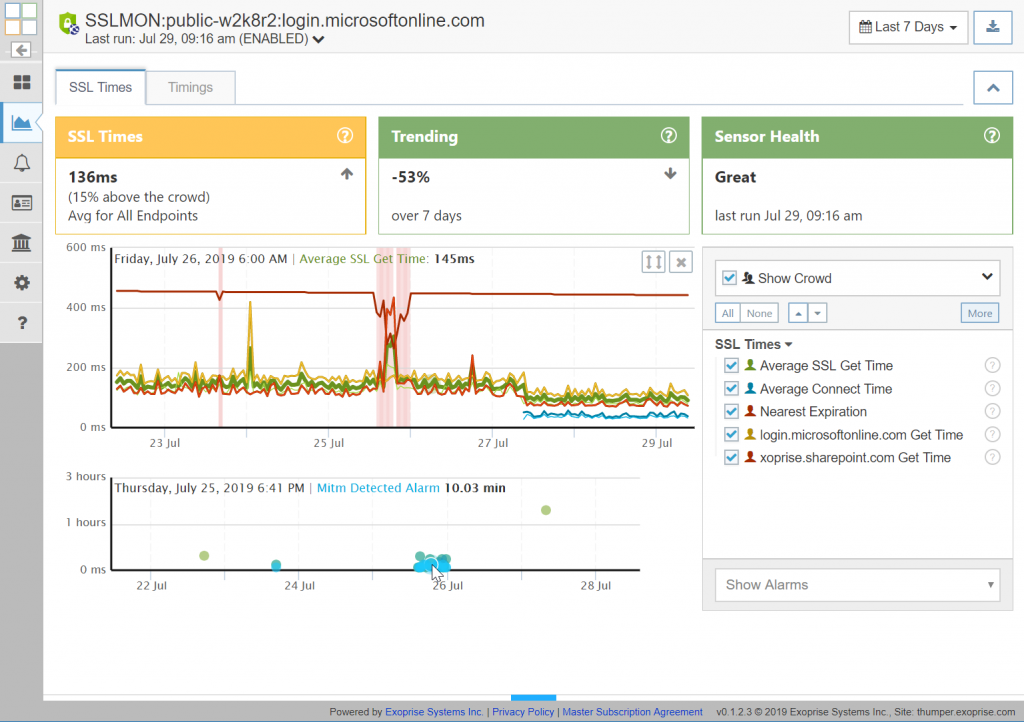
Task: Open the account ID card page
Action: point(21,202)
